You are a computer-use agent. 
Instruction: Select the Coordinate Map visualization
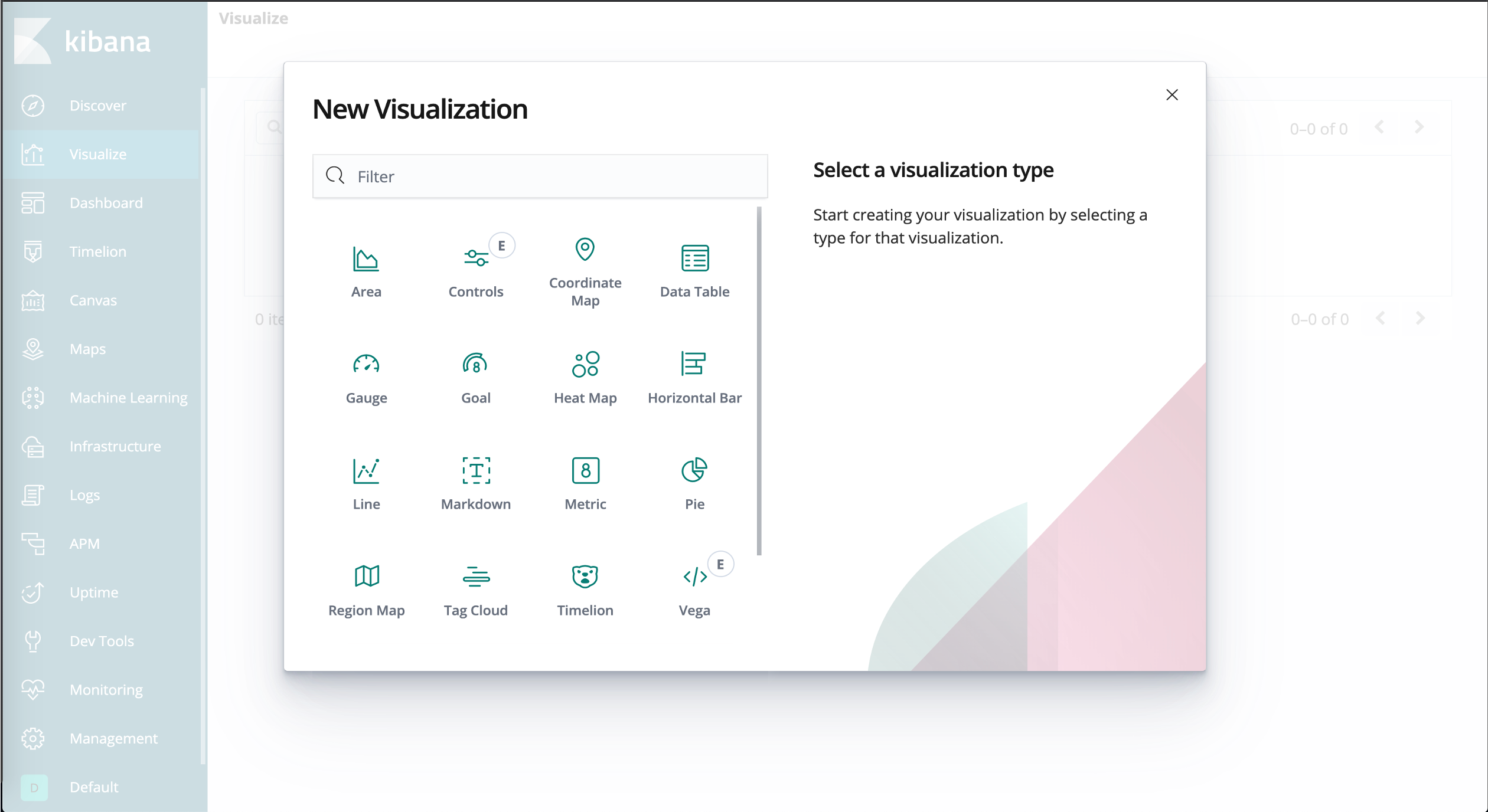coord(585,271)
